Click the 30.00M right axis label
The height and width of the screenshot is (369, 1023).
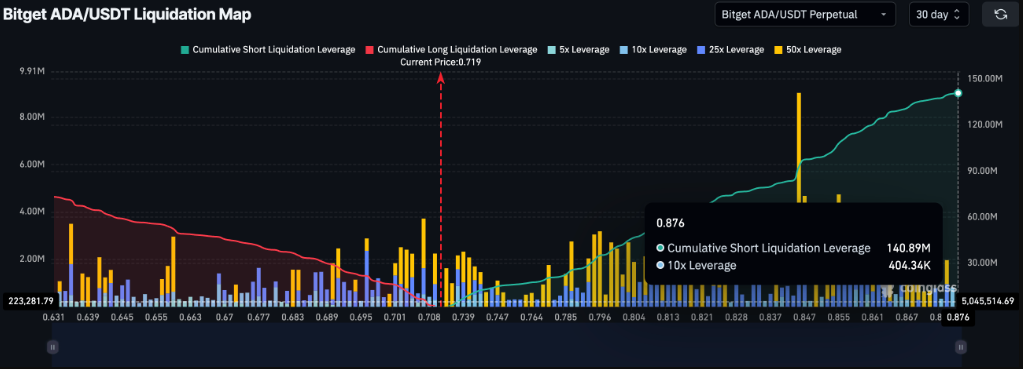point(983,263)
